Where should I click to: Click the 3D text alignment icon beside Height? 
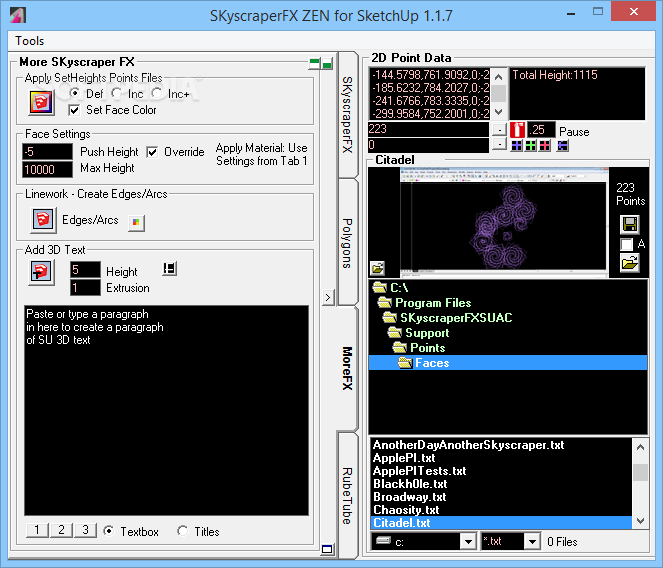pos(169,269)
